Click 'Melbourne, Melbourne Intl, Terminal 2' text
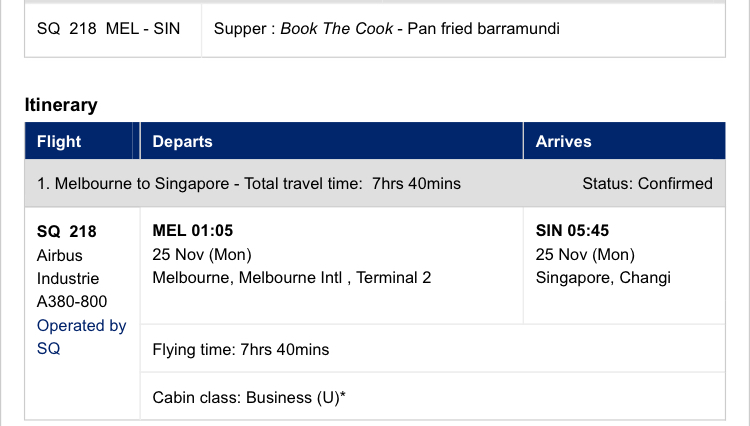 coord(292,278)
